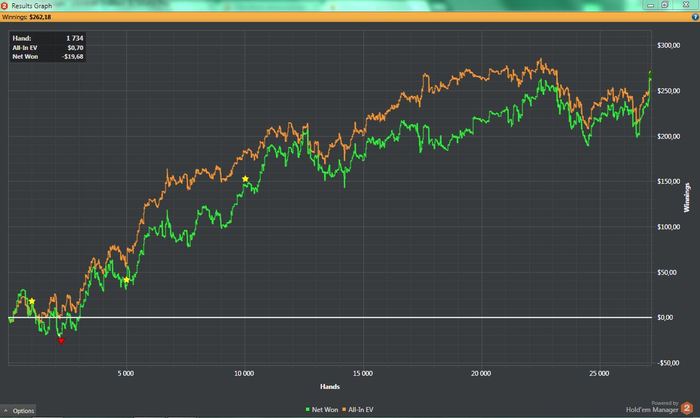This screenshot has width=700, height=418.
Task: Click the Hand value 1 734
Action: [75, 38]
